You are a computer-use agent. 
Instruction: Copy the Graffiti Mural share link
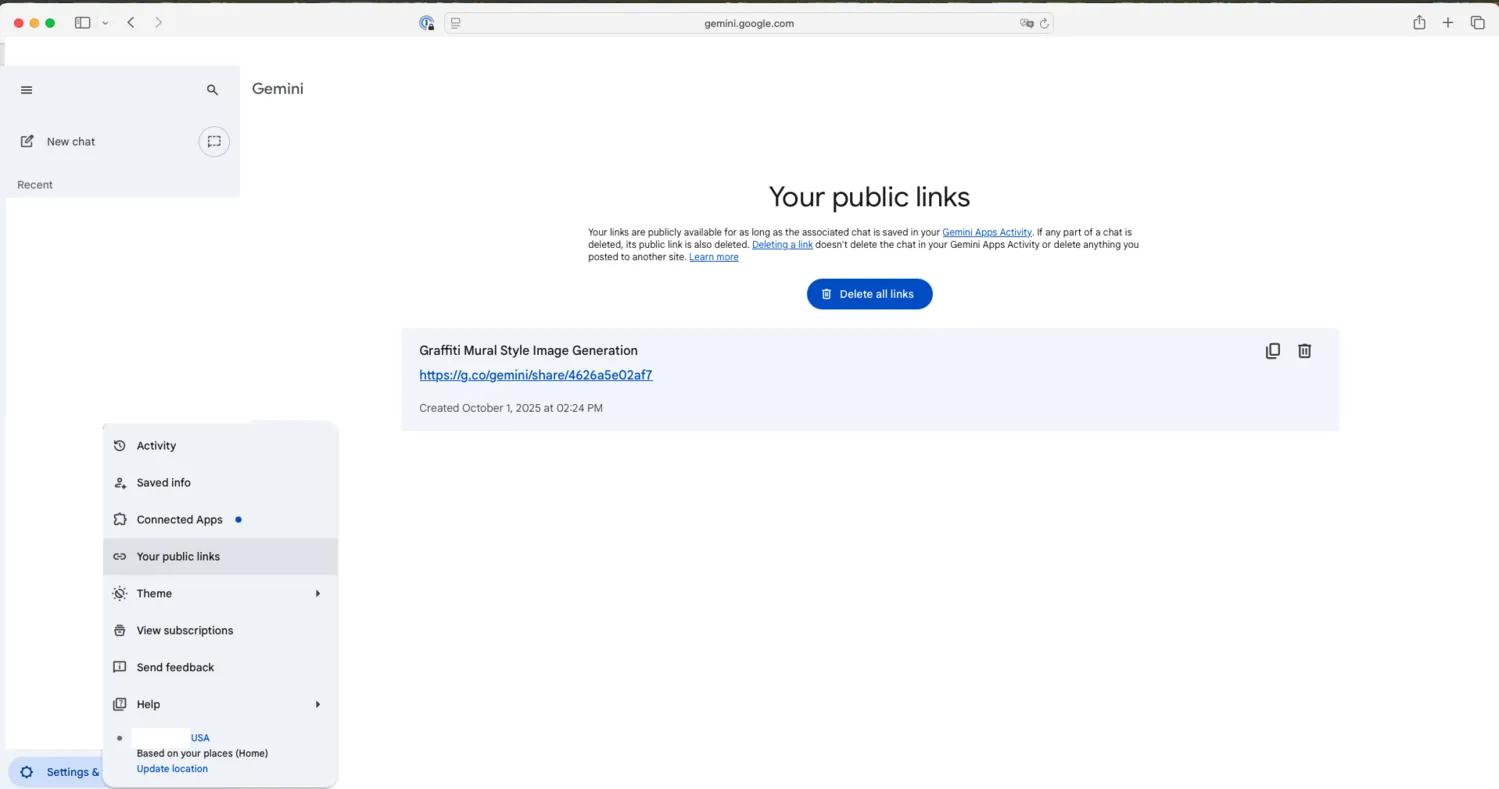1272,351
